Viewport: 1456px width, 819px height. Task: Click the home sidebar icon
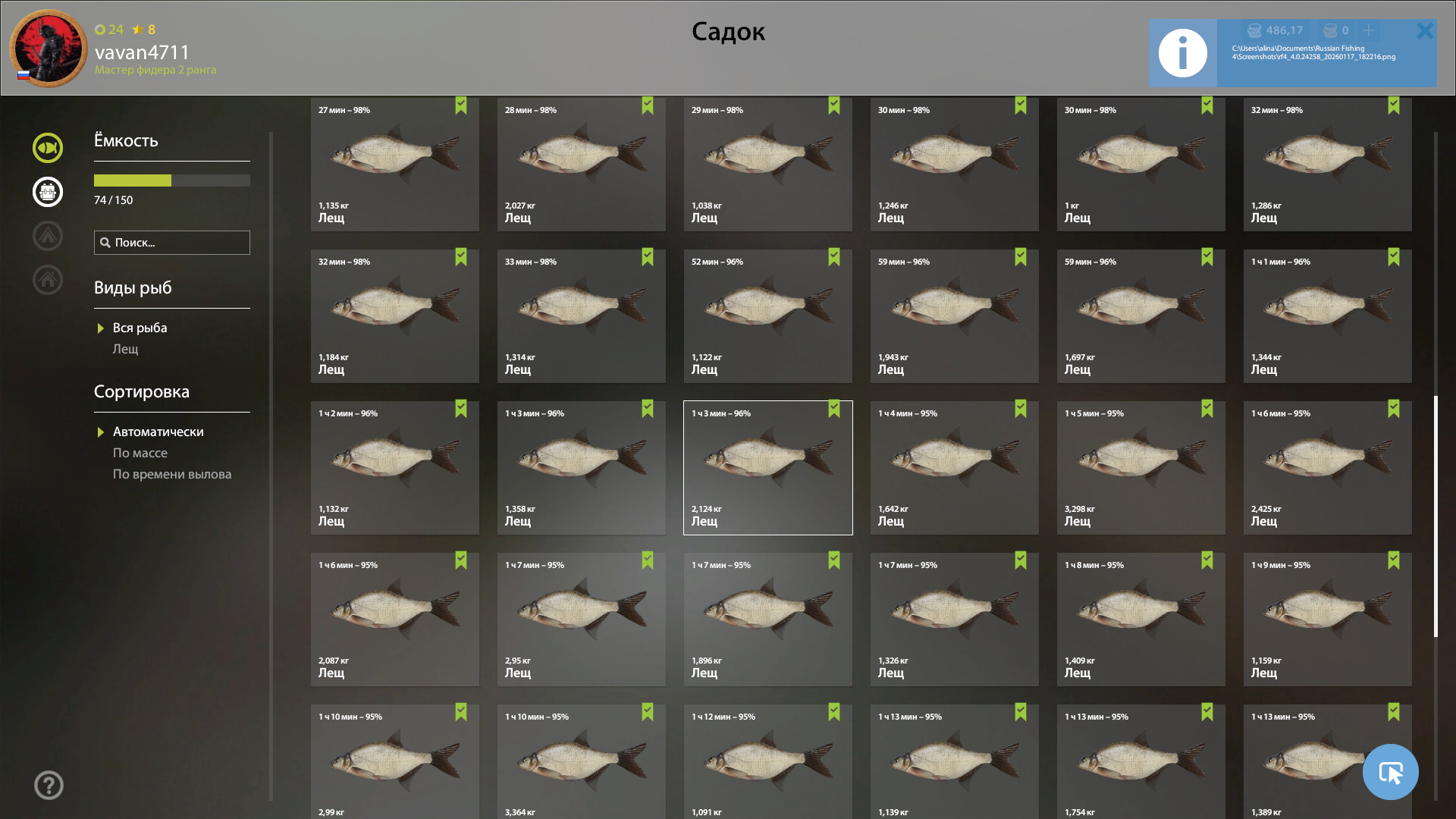click(47, 280)
